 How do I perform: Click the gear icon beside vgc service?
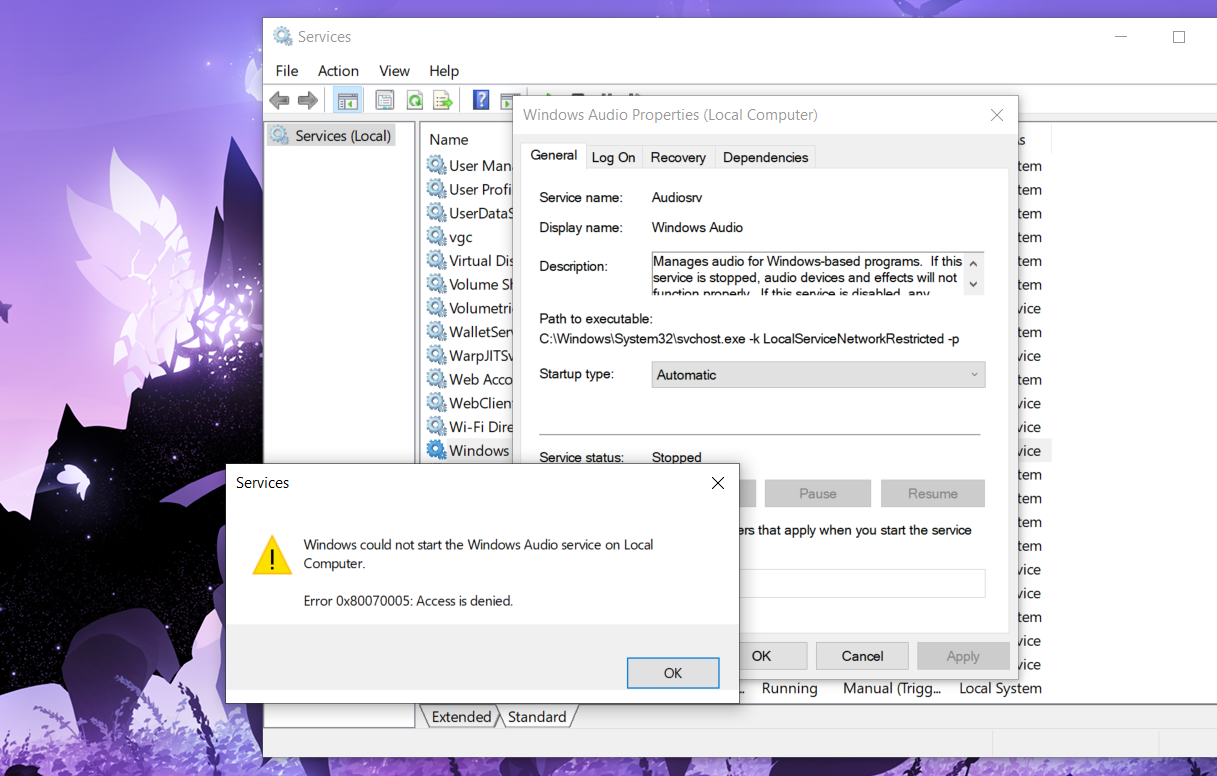(x=436, y=237)
